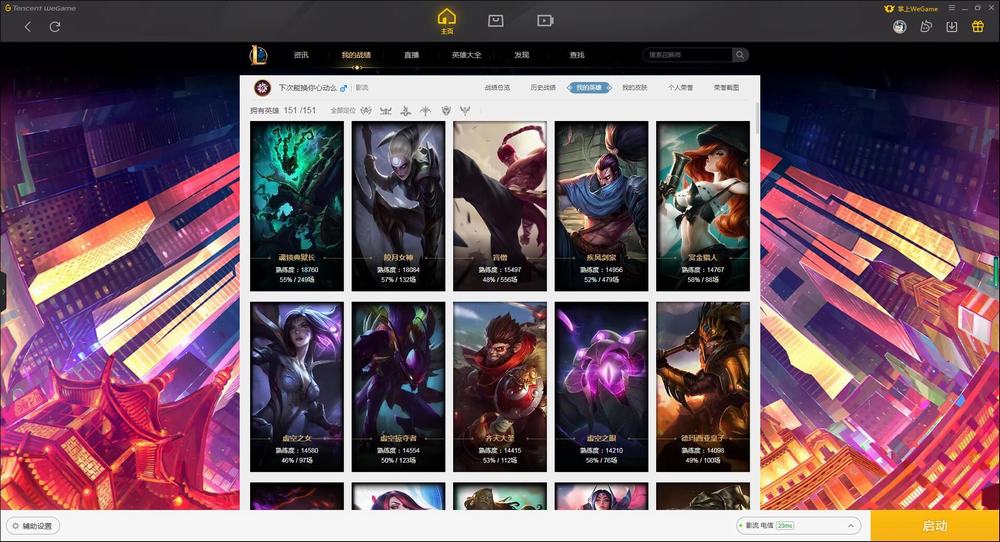Go to the WeGame home icon
1000x542 pixels.
447,20
